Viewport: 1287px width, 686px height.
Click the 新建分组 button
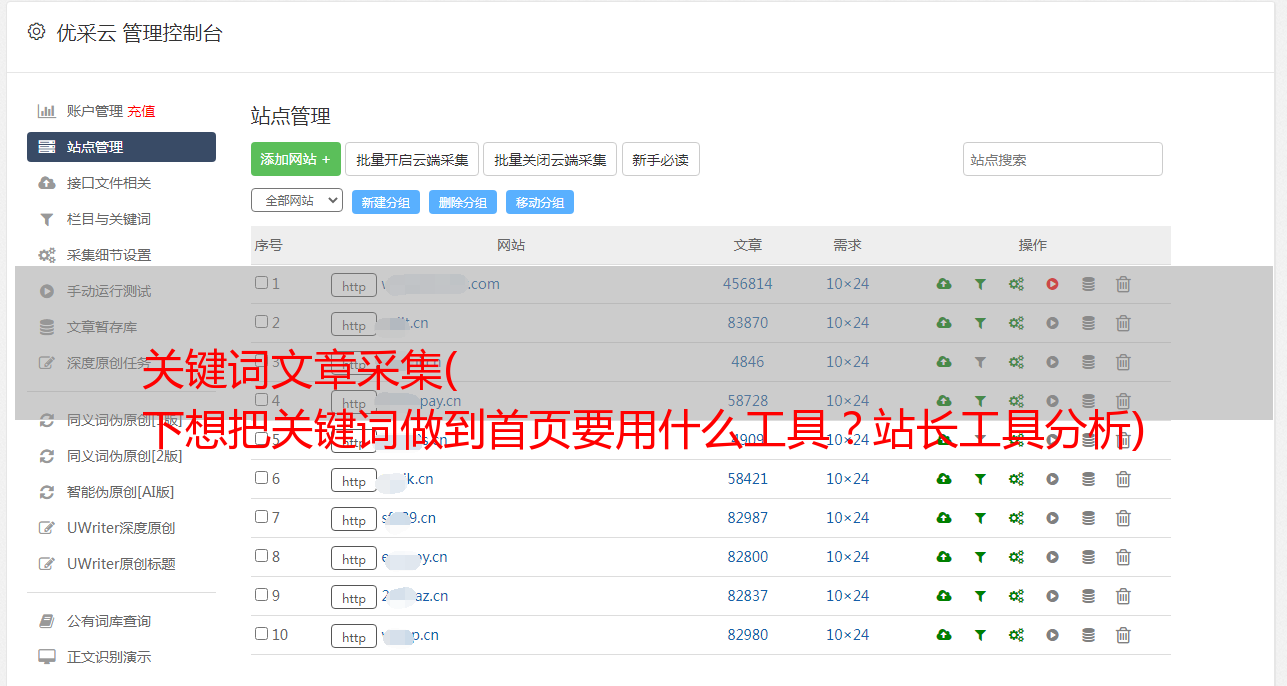386,202
